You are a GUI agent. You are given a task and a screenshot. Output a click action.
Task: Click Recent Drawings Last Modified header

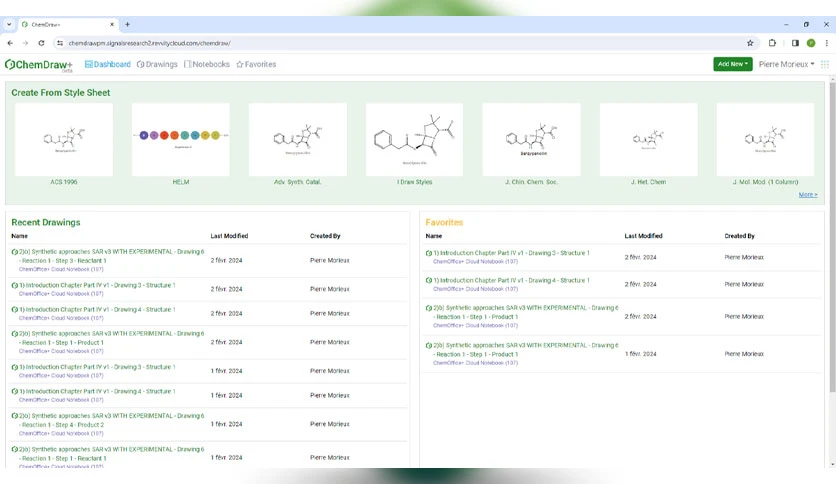pyautogui.click(x=229, y=236)
